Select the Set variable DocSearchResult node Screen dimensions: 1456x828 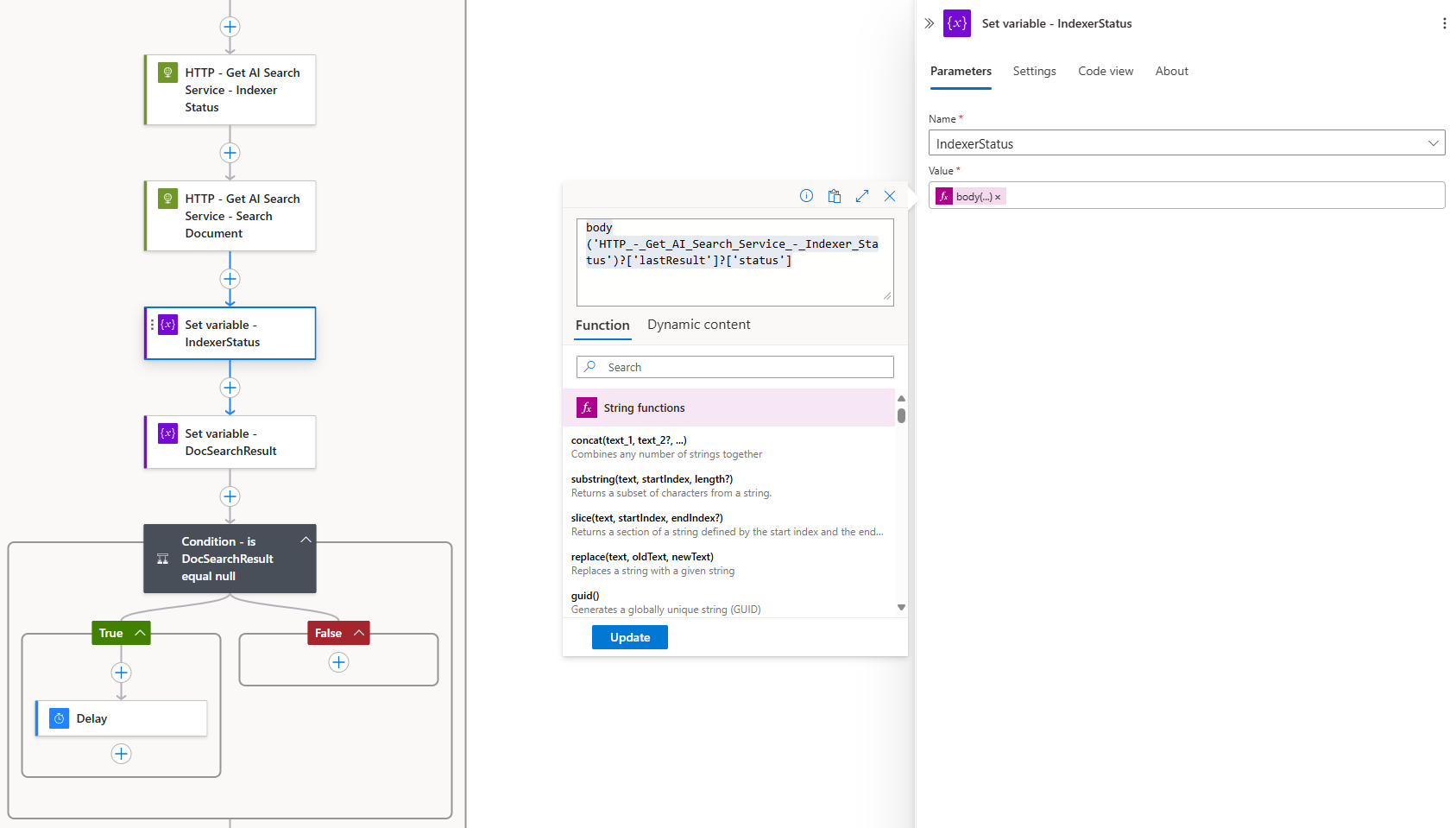tap(230, 442)
